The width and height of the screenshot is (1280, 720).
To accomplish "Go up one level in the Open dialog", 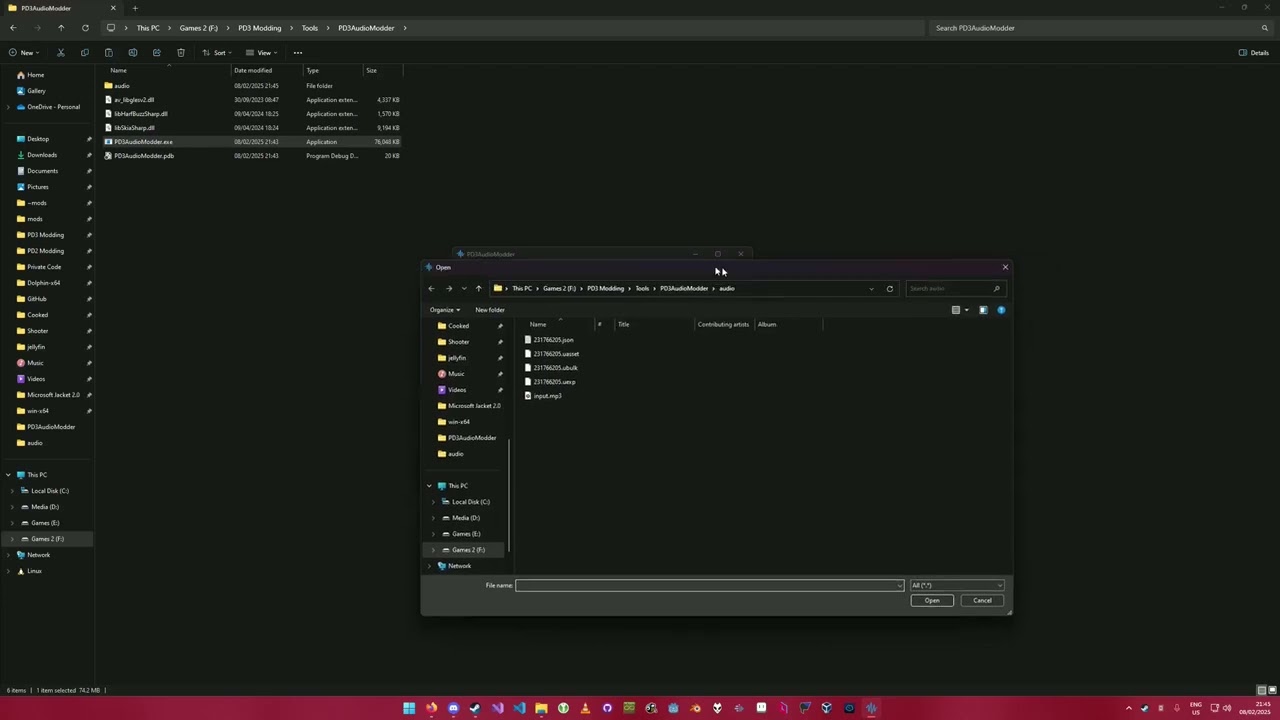I will [x=478, y=288].
